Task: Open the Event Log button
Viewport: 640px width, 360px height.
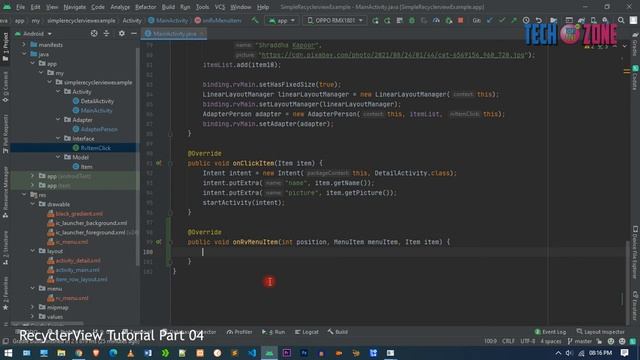Action: [550, 332]
